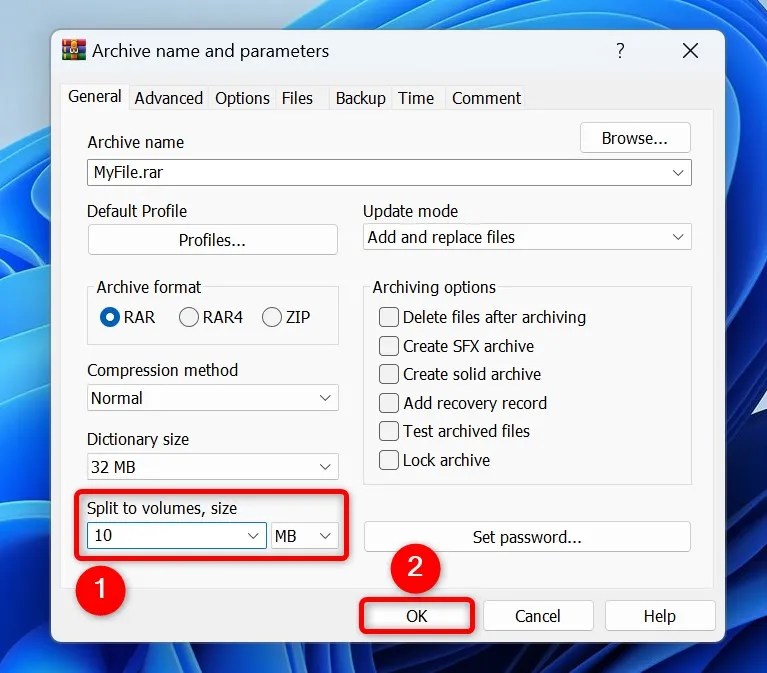The image size is (767, 673).
Task: Confirm with the OK button
Action: pyautogui.click(x=417, y=616)
